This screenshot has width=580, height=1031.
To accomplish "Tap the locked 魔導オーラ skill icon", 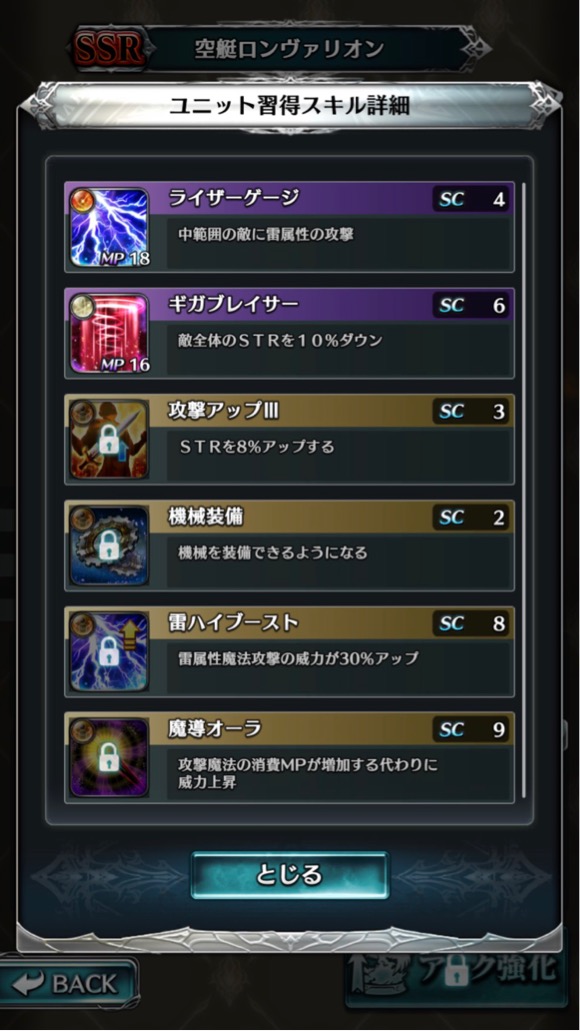I will coord(110,757).
